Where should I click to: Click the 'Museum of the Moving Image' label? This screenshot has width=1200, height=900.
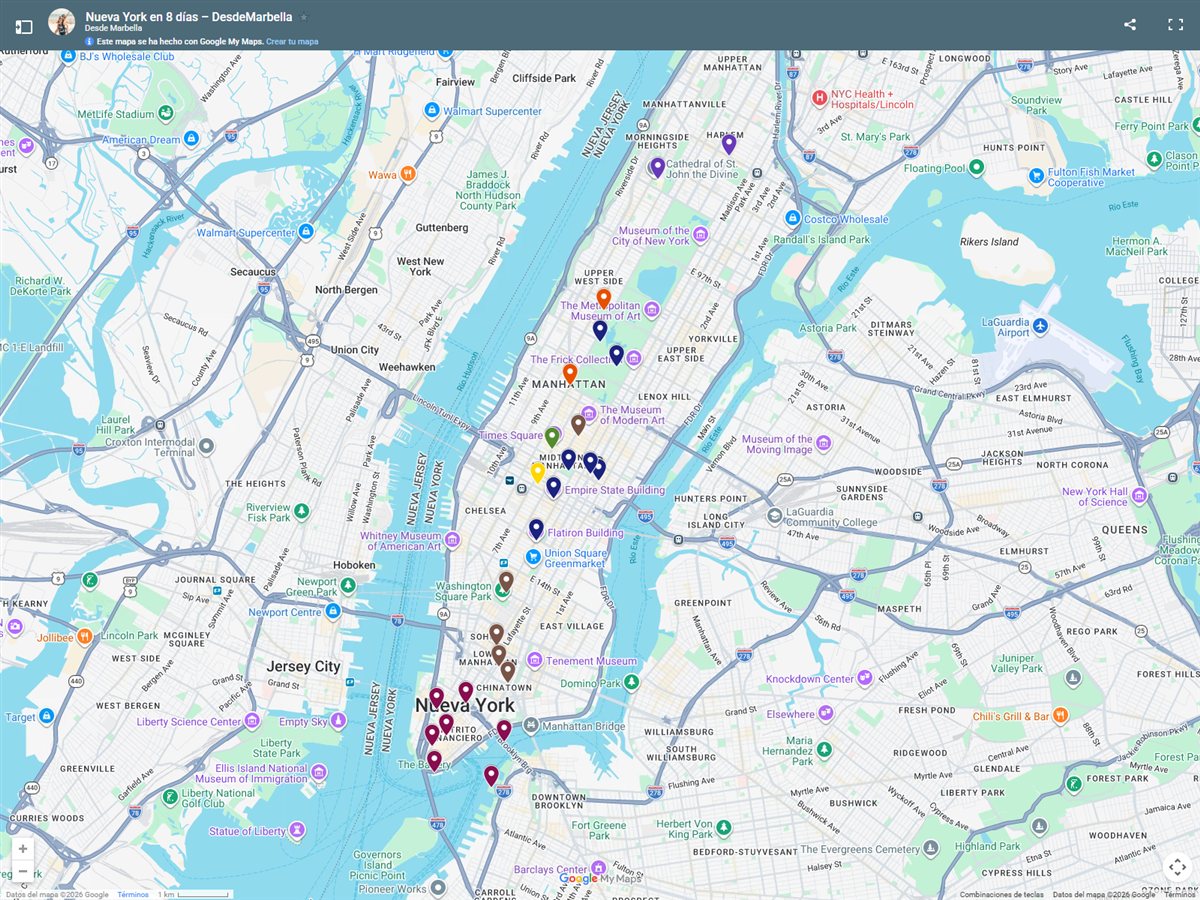(777, 444)
